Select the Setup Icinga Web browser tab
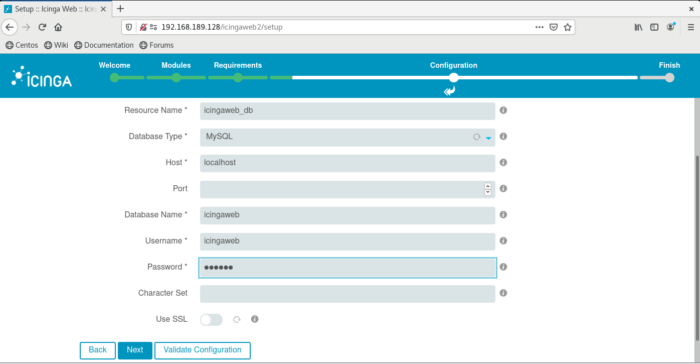700x364 pixels. coord(55,9)
